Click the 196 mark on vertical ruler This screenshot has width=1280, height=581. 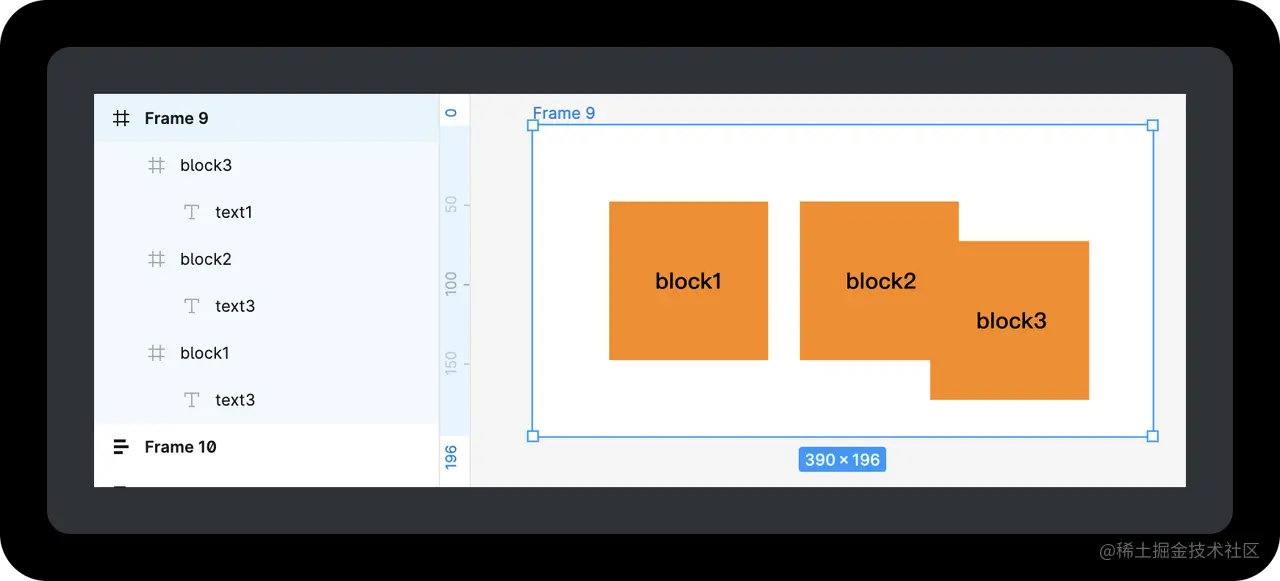[451, 457]
